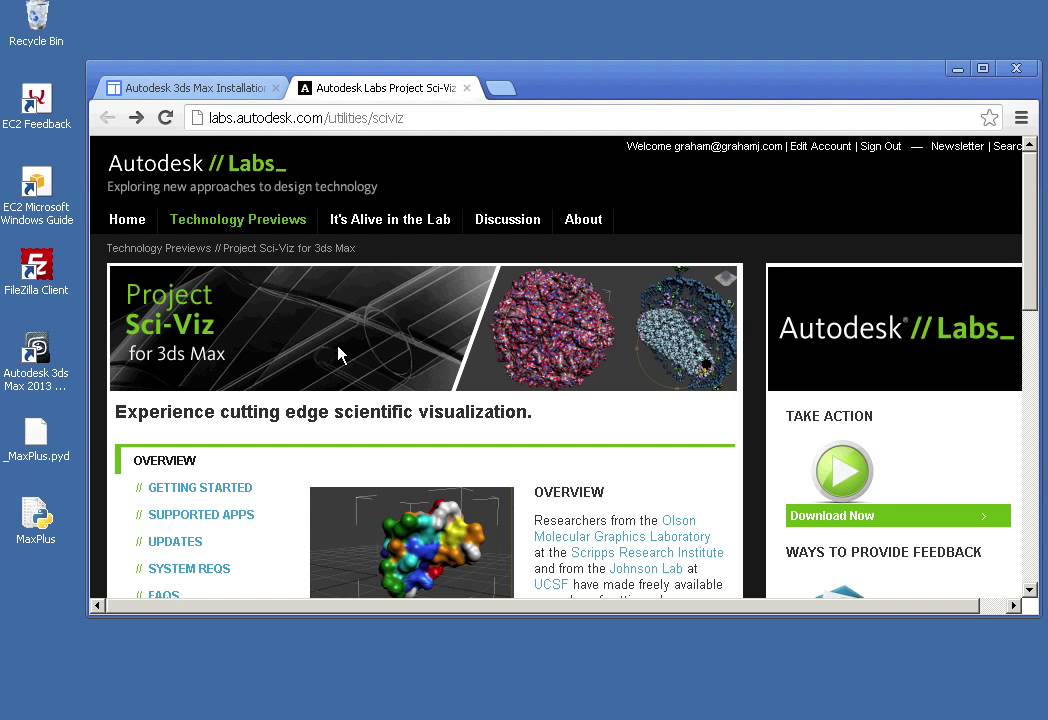
Task: Click the browser Back arrow
Action: [108, 118]
